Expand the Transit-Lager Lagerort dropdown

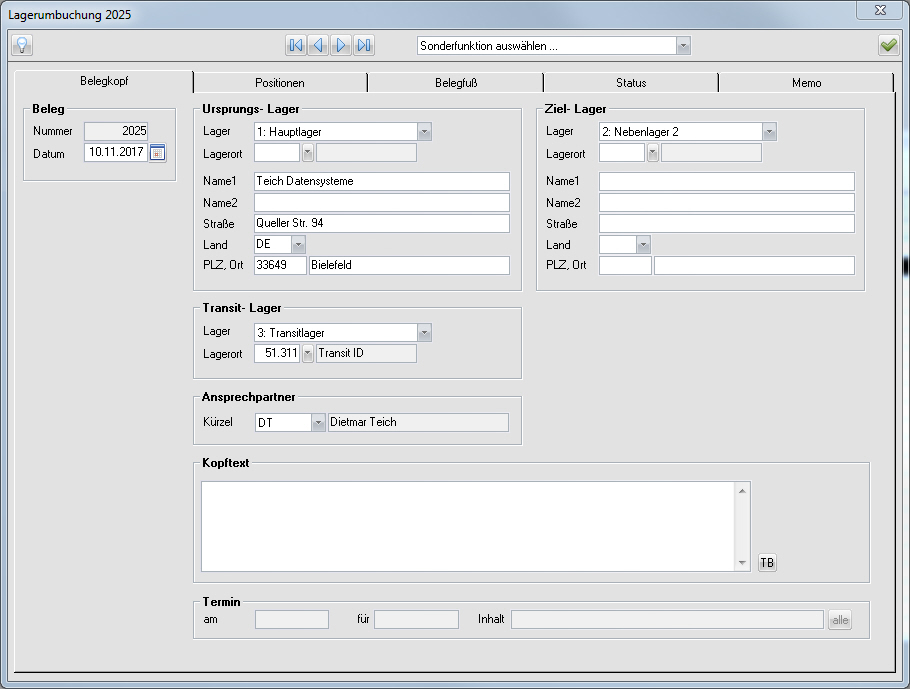308,353
